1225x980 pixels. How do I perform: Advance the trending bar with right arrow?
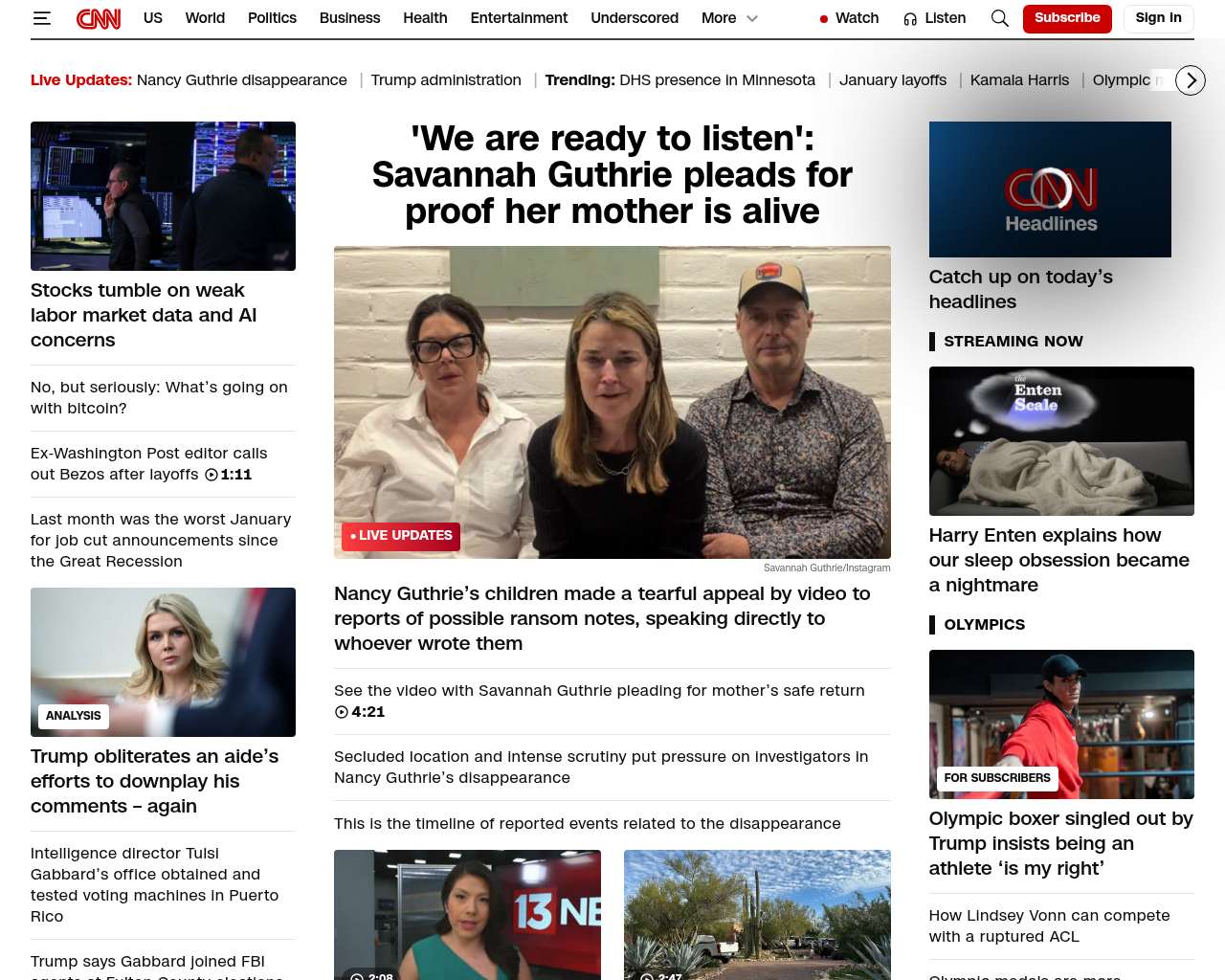(x=1191, y=80)
